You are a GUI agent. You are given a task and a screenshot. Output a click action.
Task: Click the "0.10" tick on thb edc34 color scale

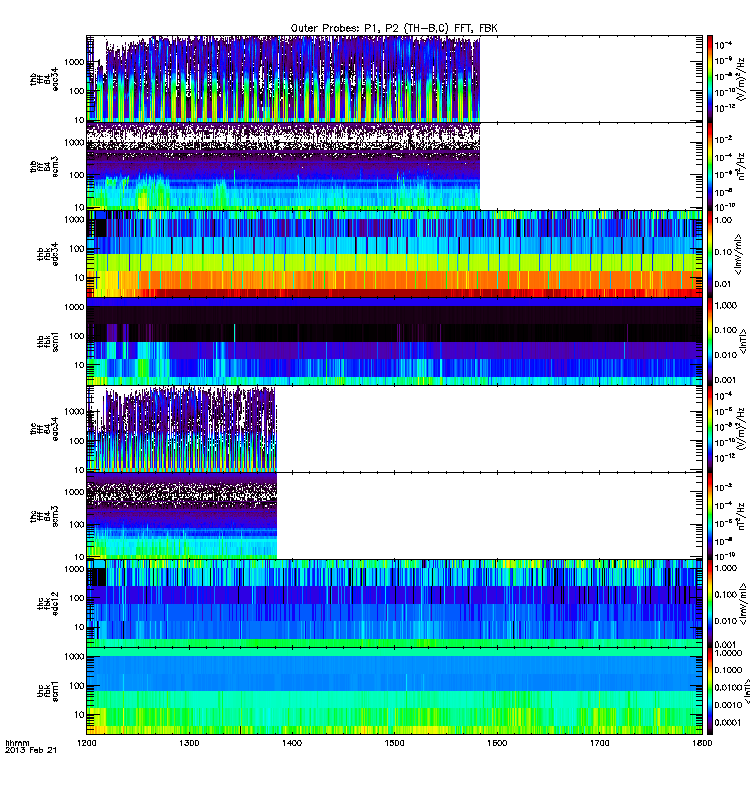(x=723, y=252)
